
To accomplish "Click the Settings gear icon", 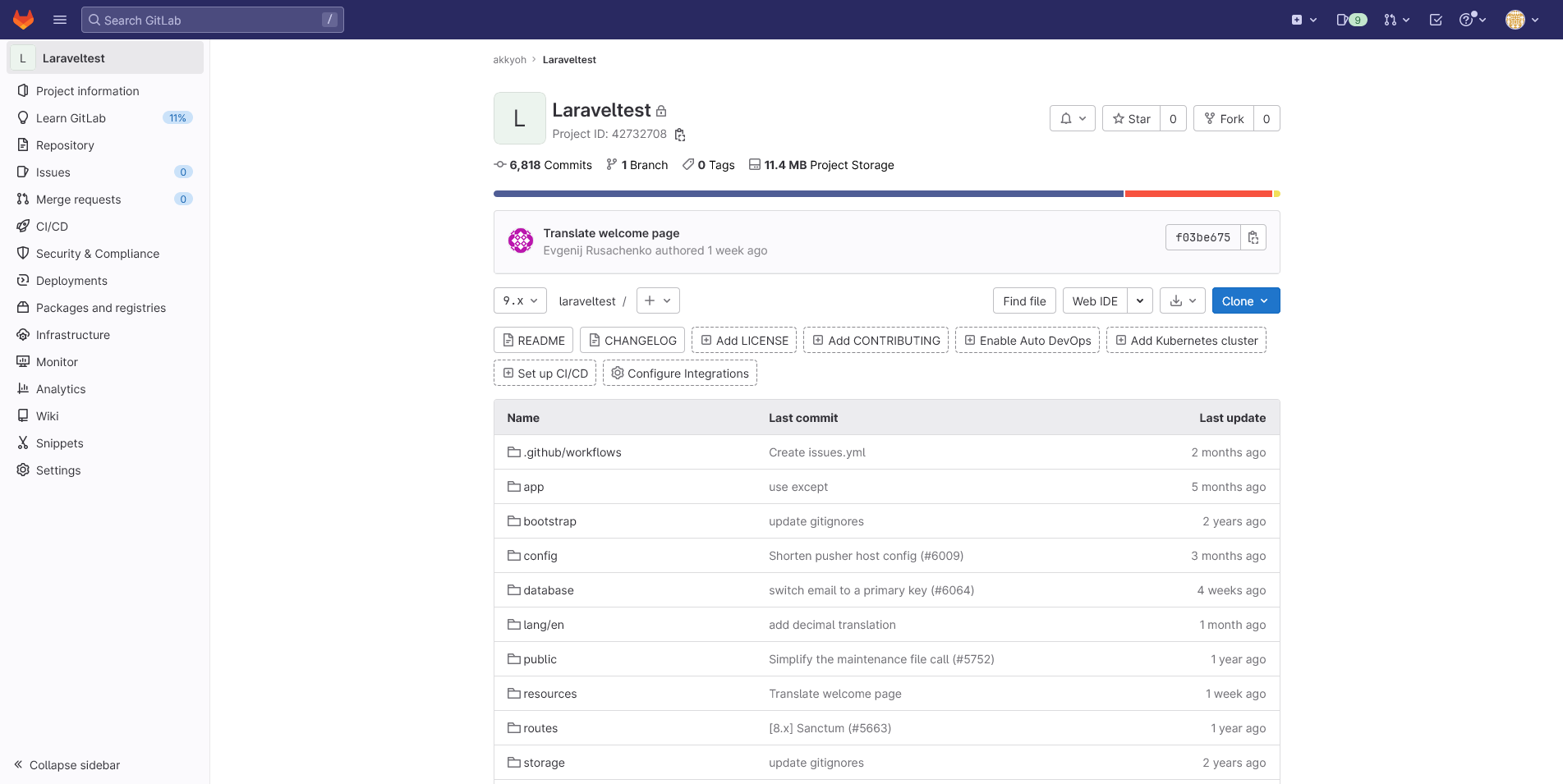I will tap(23, 470).
